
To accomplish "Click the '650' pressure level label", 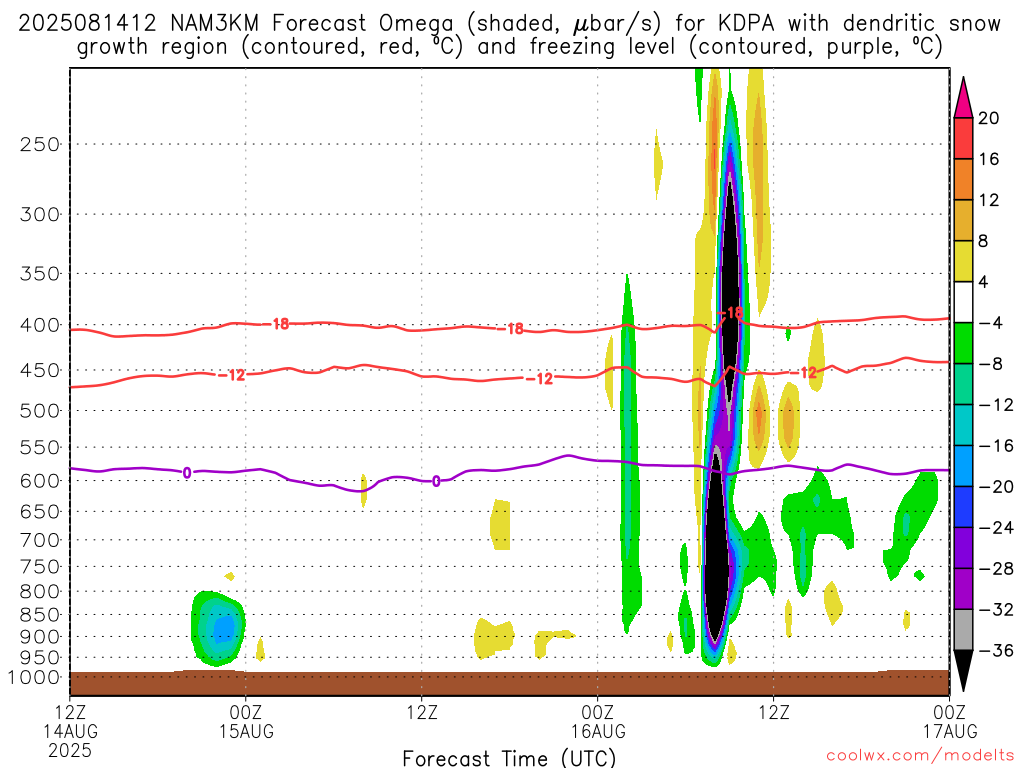I will pos(39,511).
